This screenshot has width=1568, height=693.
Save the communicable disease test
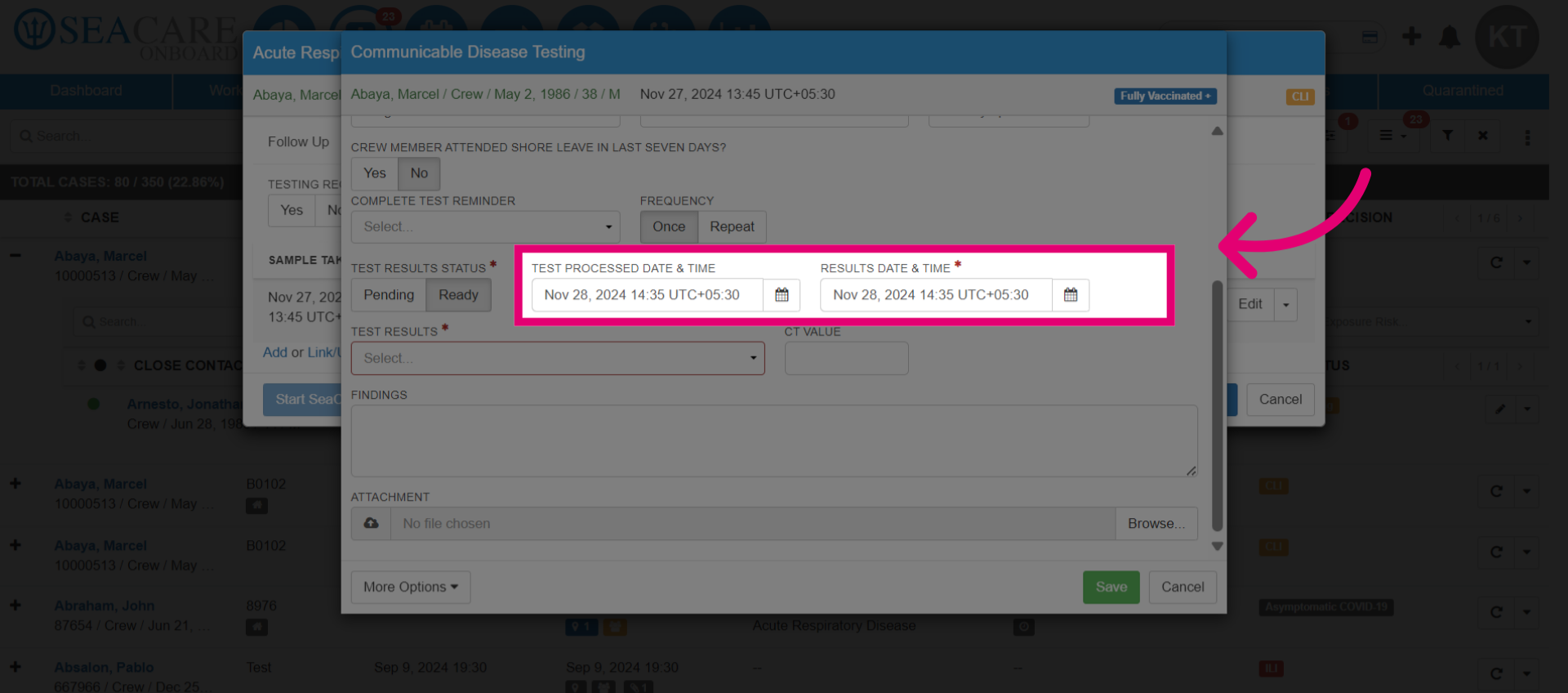(1111, 588)
